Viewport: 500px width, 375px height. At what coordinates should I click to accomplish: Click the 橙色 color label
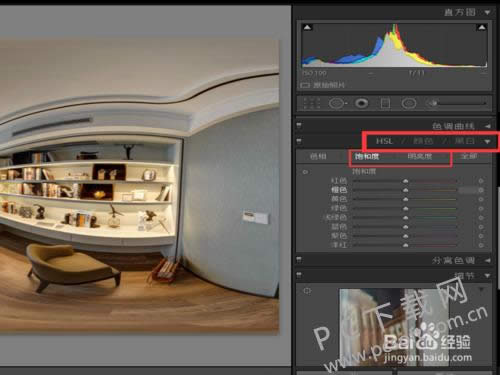tap(339, 190)
